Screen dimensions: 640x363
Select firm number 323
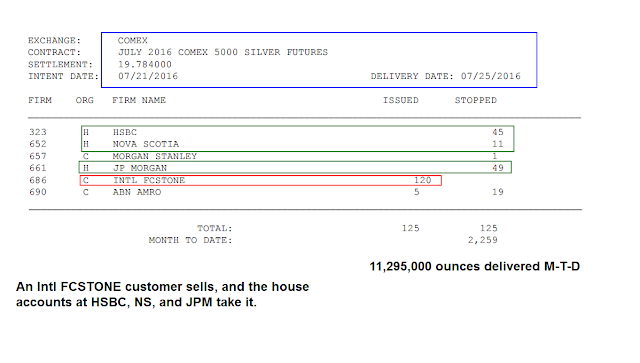(38, 132)
